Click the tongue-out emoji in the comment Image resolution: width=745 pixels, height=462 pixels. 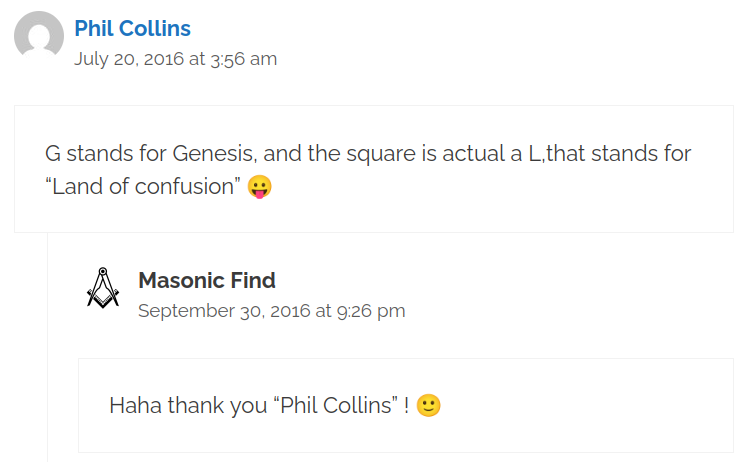[x=259, y=186]
